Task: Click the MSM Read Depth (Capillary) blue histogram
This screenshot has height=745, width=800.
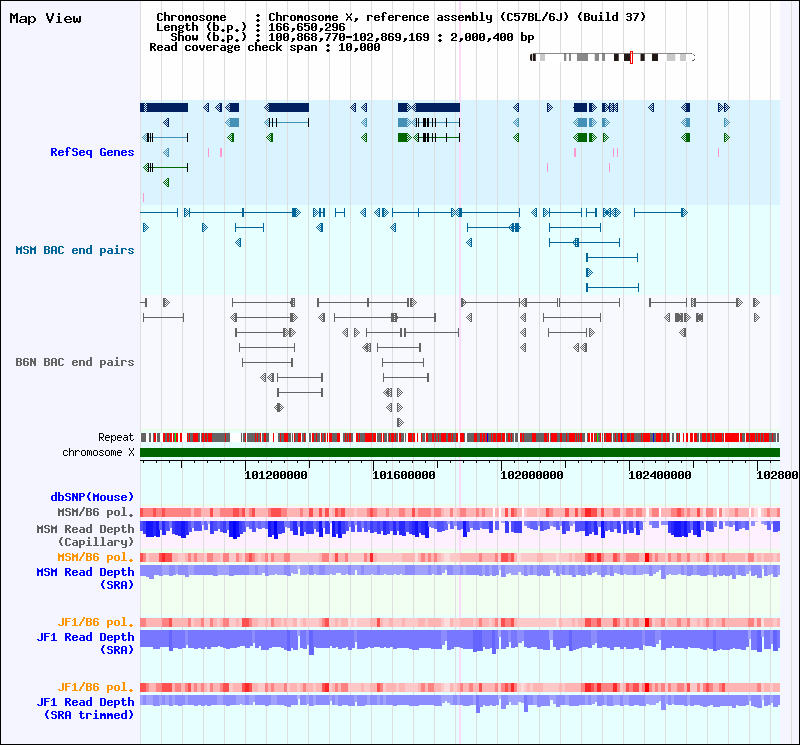Action: 460,530
